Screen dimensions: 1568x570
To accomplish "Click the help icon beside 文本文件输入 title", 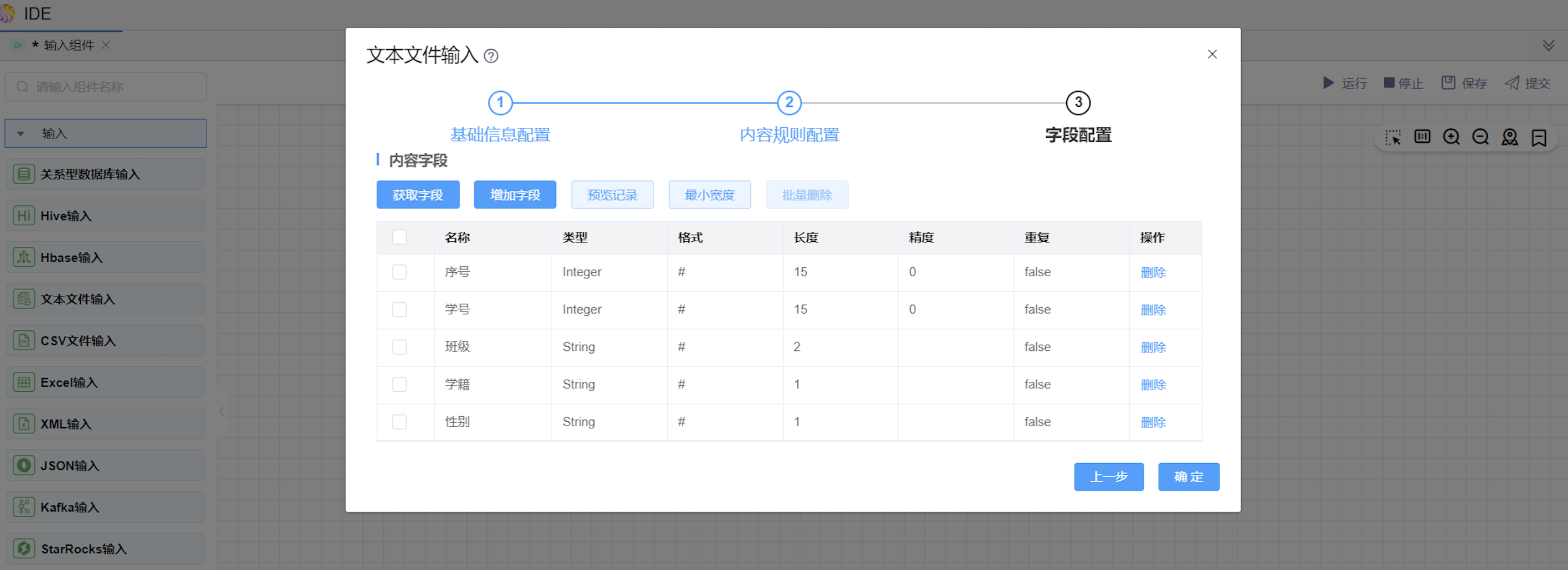I will [491, 56].
